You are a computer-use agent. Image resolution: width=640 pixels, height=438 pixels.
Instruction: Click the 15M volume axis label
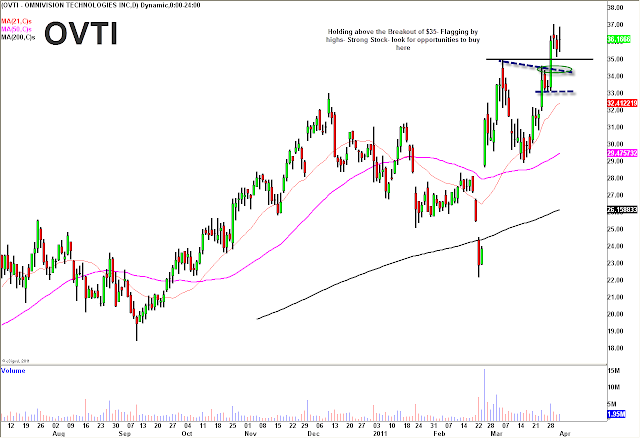pos(614,371)
